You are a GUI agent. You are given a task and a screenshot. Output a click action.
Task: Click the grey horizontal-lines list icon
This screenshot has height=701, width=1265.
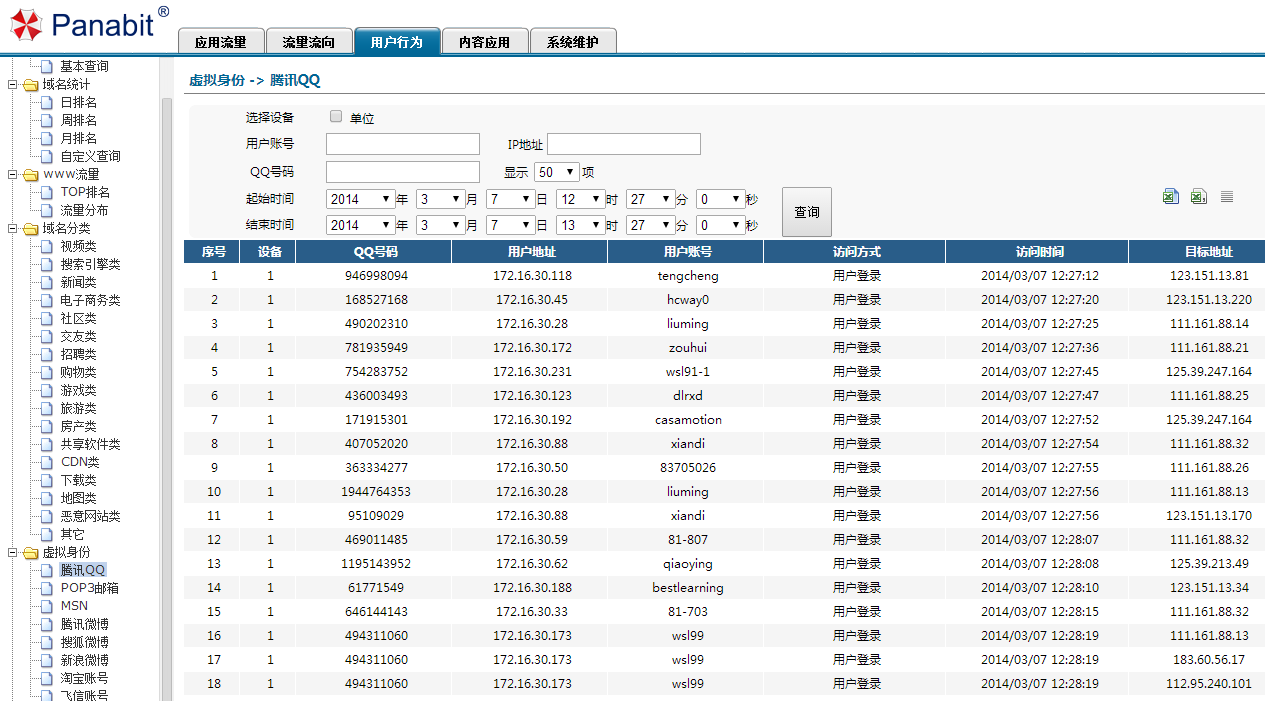[x=1227, y=197]
